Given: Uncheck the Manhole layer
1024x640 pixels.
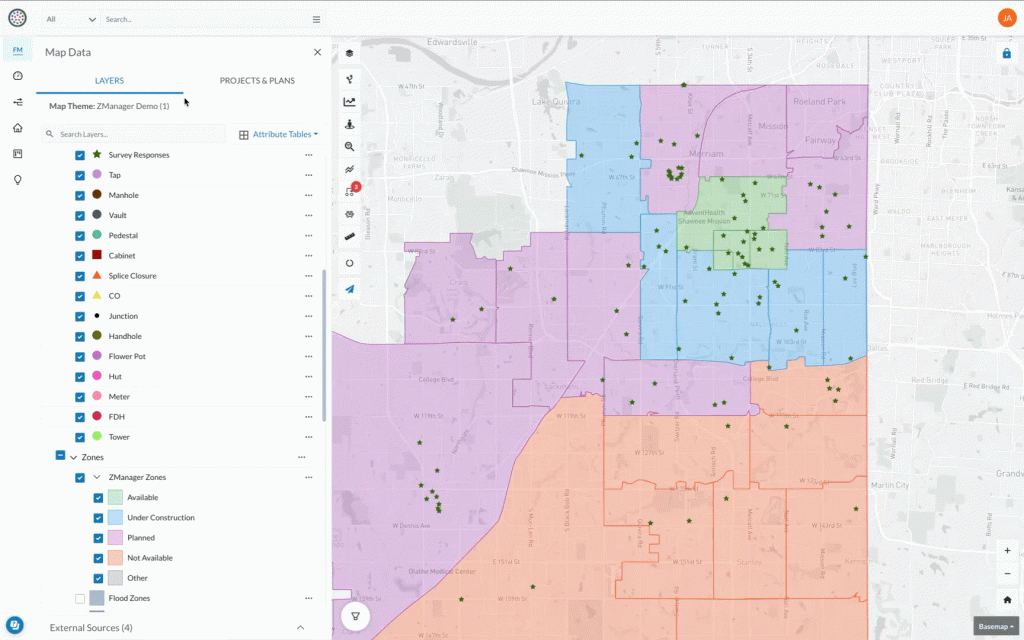Looking at the screenshot, I should pos(81,195).
